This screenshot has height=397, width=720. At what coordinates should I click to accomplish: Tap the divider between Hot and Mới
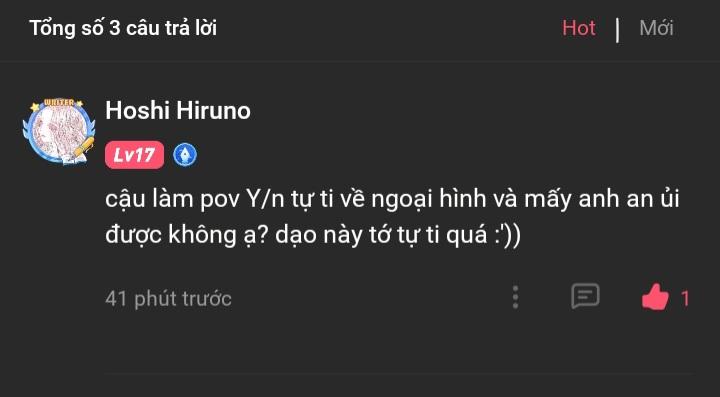pos(617,29)
